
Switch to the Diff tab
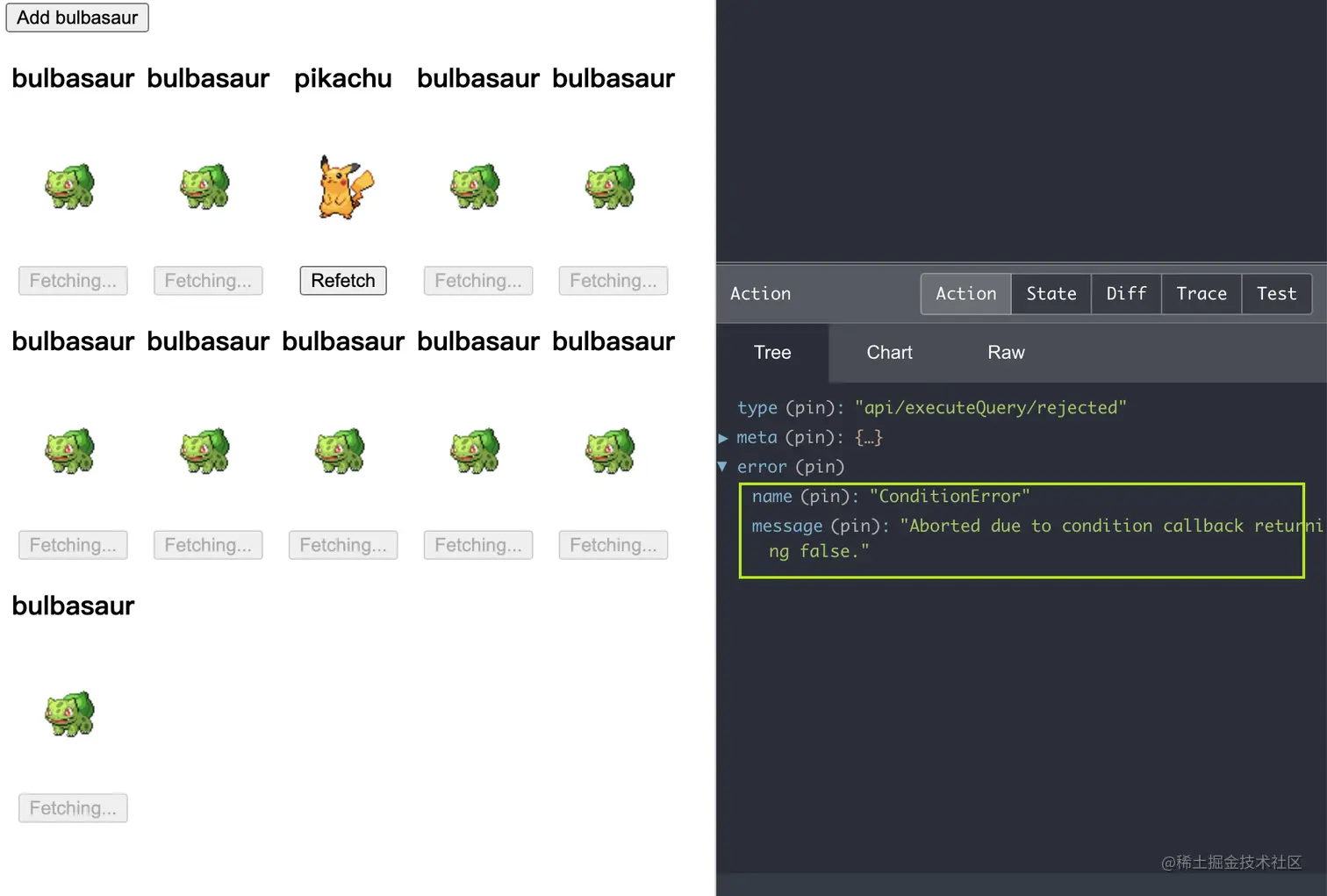[1126, 294]
